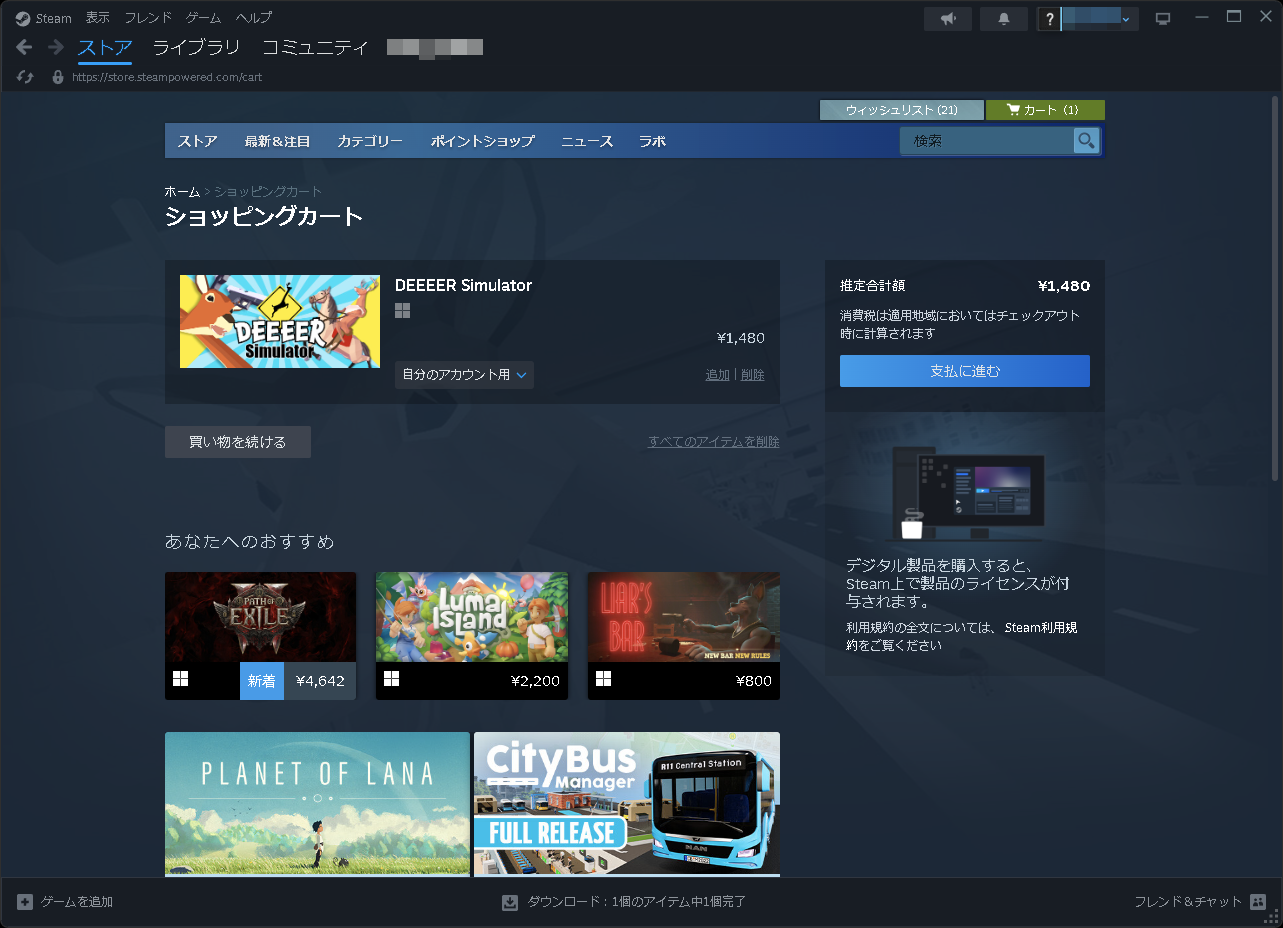Viewport: 1283px width, 928px height.
Task: Click the Steam logo in the menu bar
Action: pos(22,17)
